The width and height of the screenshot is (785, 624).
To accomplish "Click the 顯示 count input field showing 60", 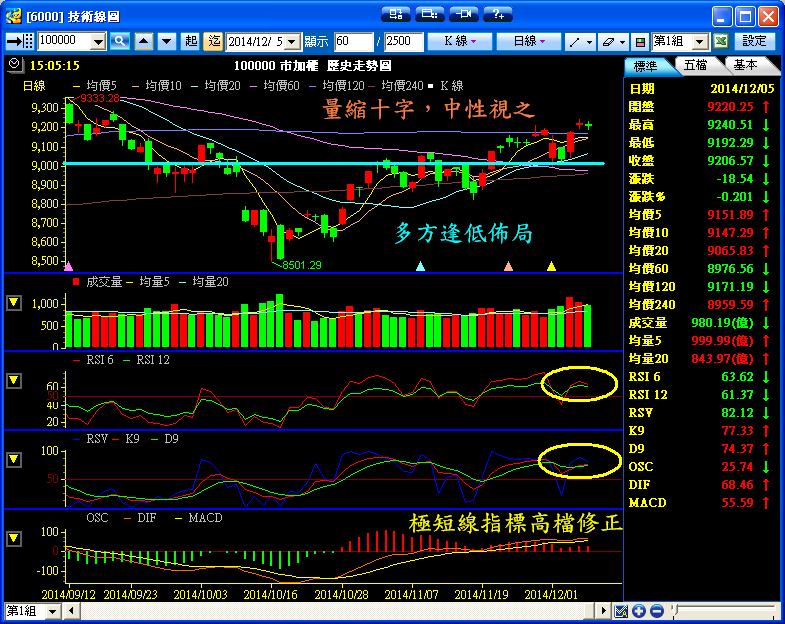I will [x=353, y=41].
